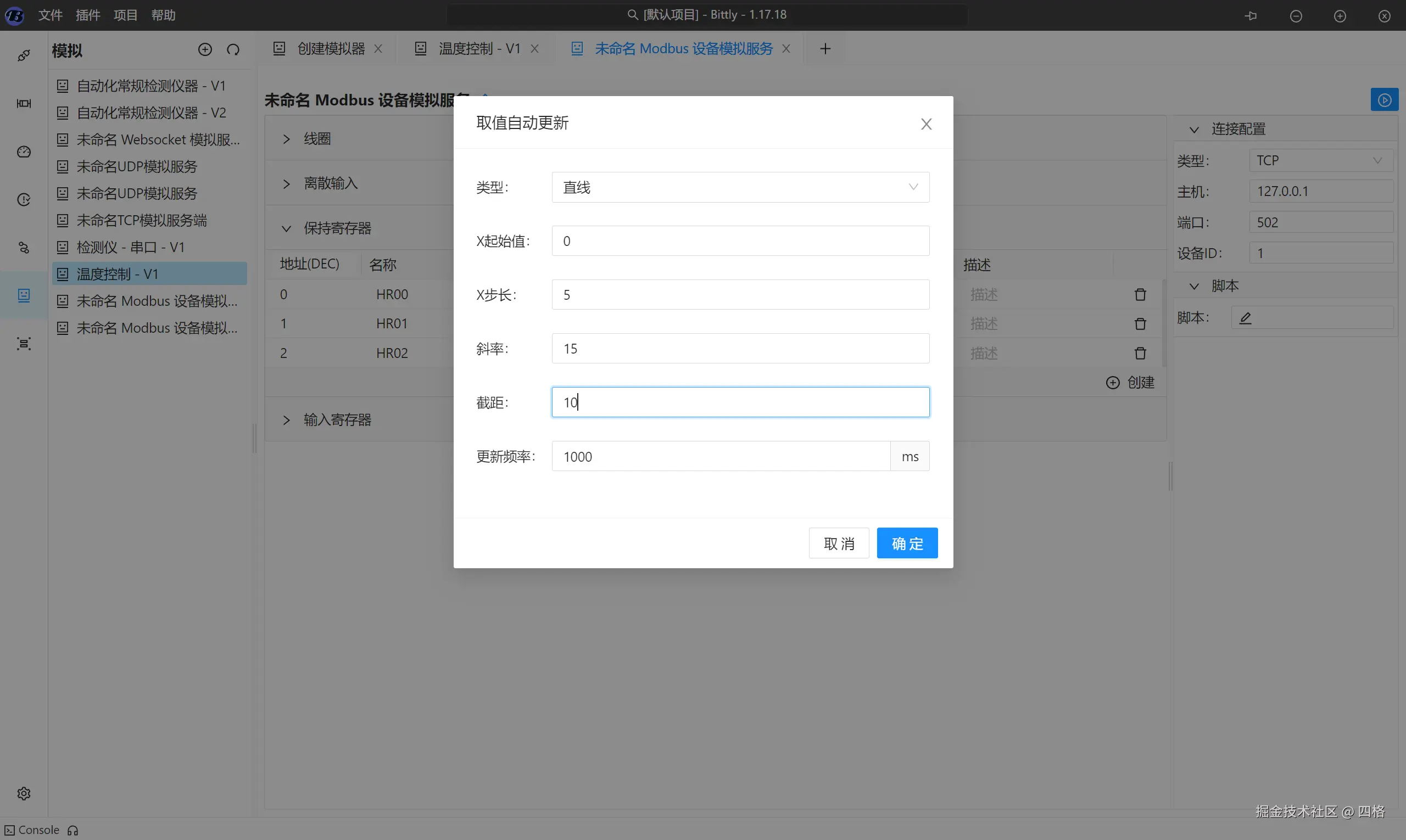
Task: Switch to the 创建模拟器 tab
Action: pyautogui.click(x=331, y=49)
